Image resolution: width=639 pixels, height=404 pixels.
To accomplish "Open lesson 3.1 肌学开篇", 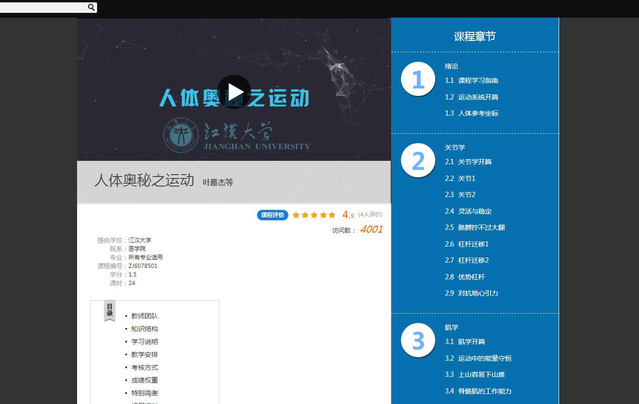I will [465, 342].
